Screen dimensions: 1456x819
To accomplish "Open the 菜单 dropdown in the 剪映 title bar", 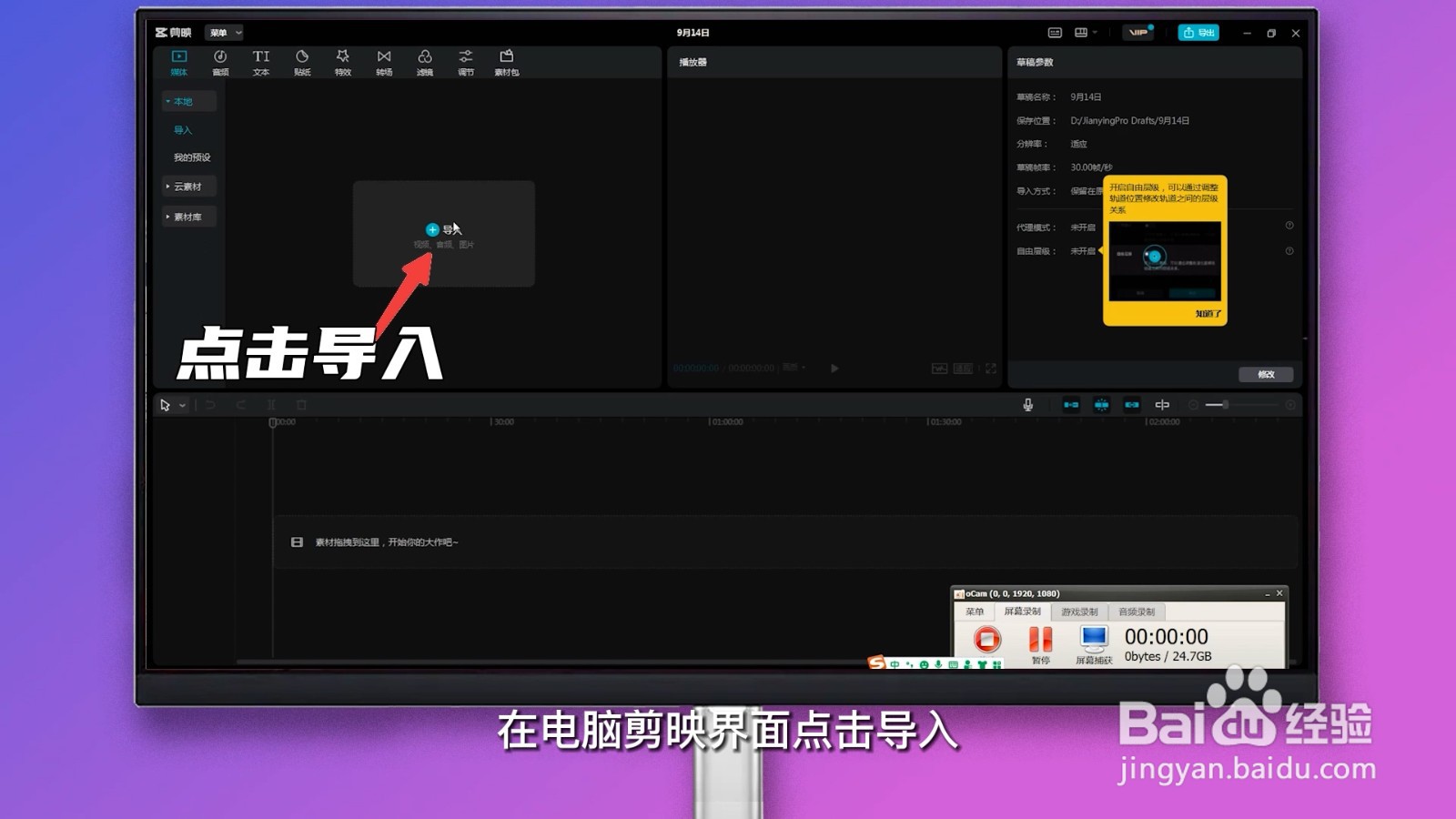I will [x=224, y=33].
